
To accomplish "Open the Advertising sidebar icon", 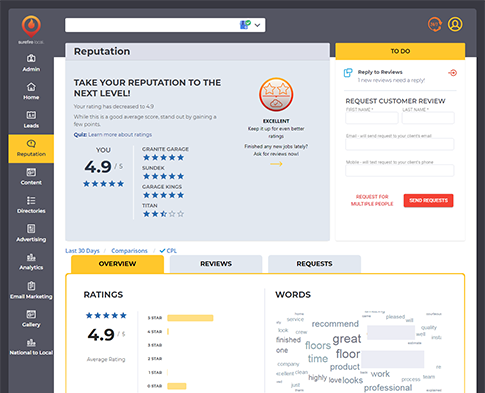I will tap(31, 229).
